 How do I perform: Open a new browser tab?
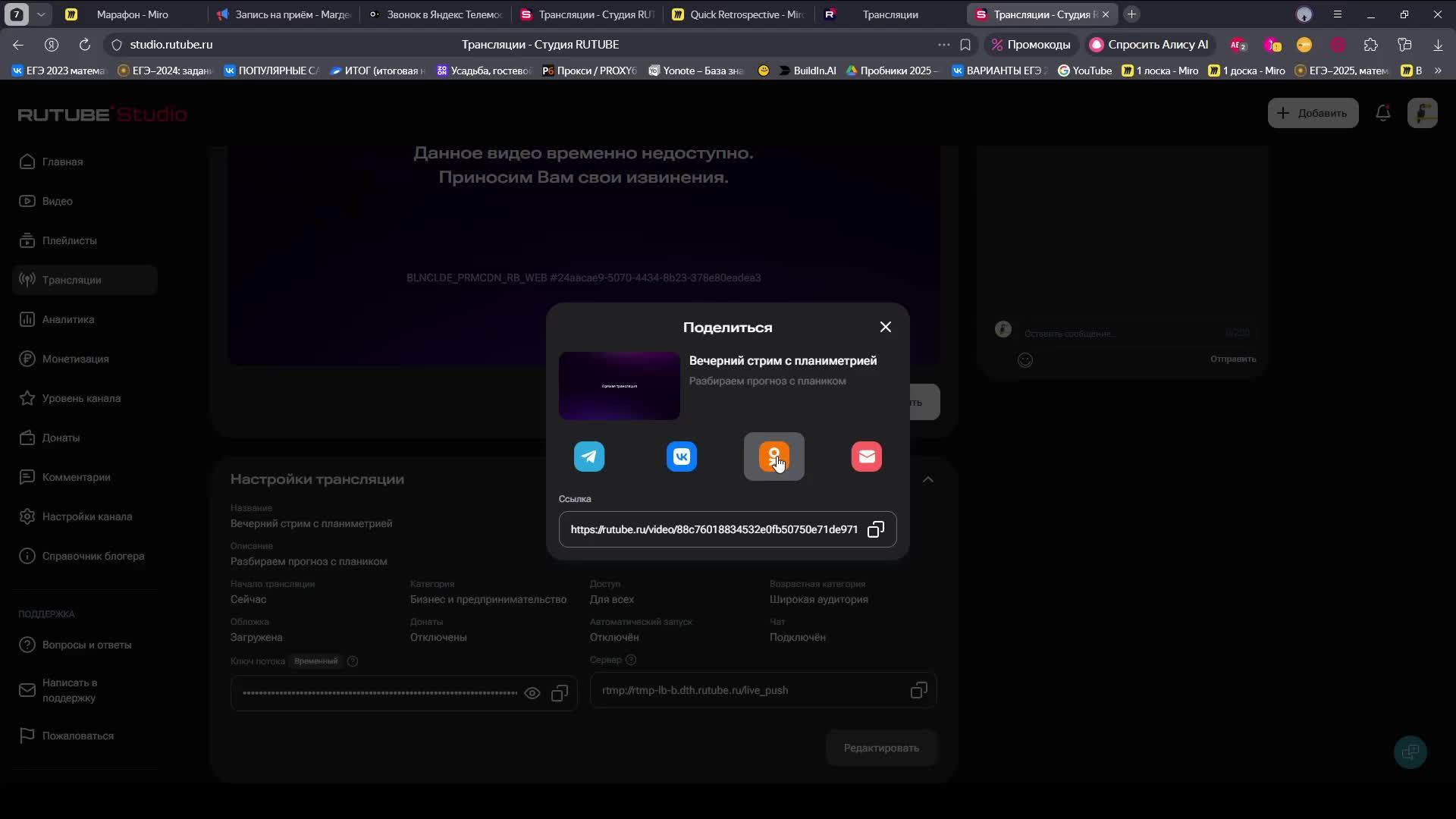tap(1131, 14)
